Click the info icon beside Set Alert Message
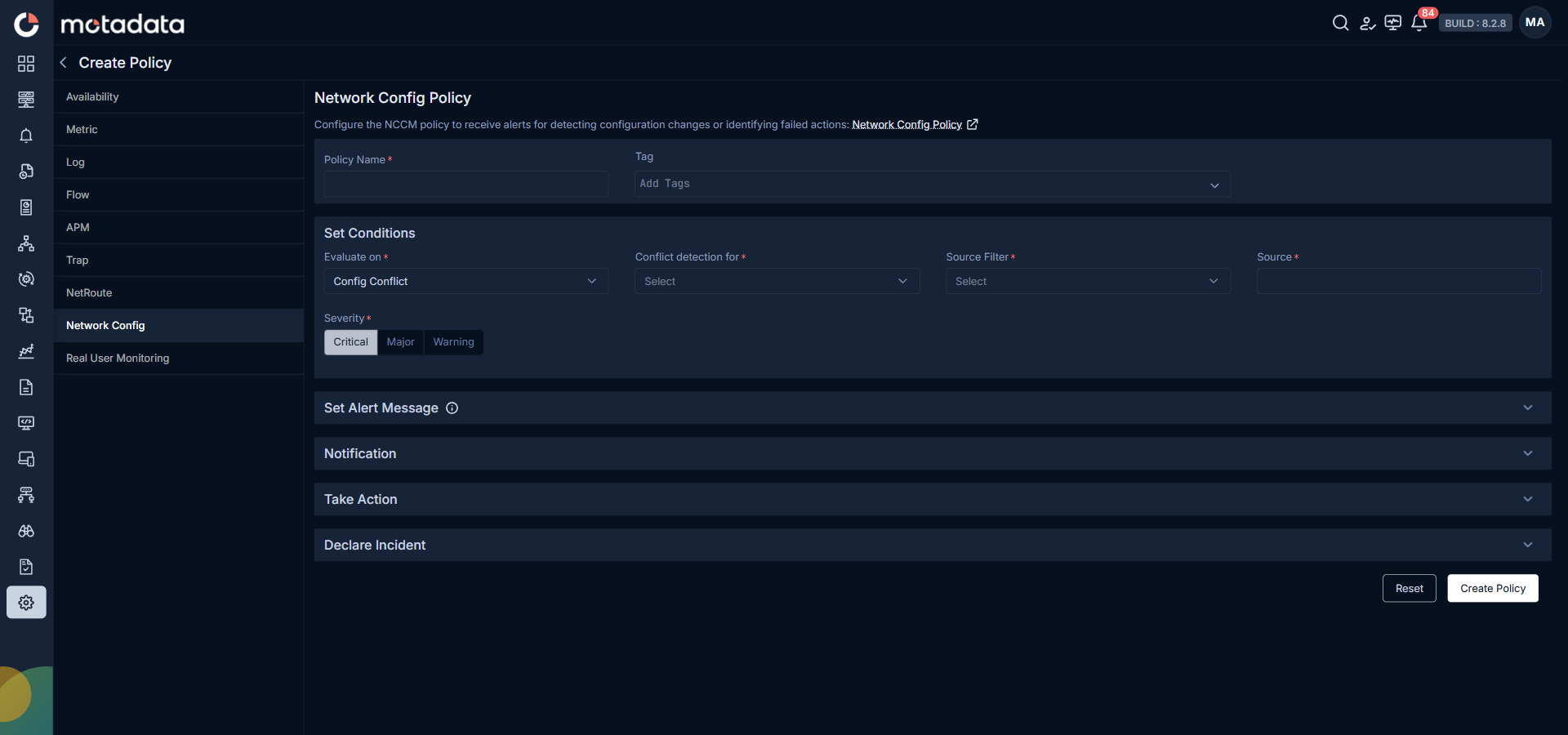 [452, 408]
